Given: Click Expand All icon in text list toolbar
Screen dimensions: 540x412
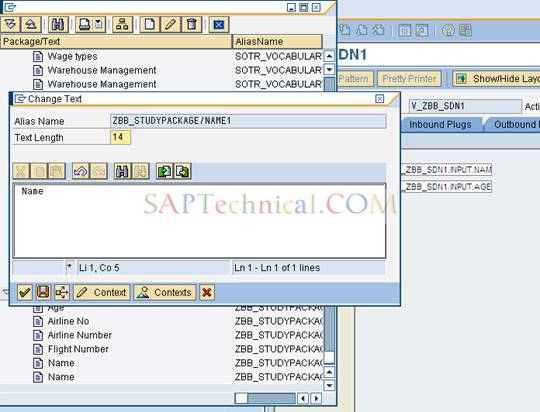Looking at the screenshot, I should pos(11,24).
